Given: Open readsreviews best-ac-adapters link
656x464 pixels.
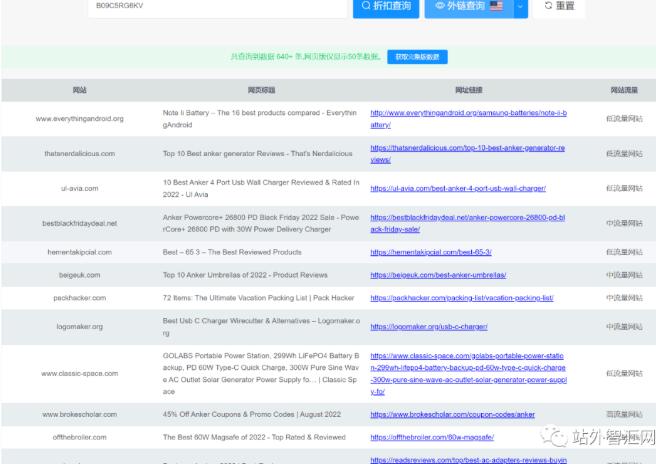Looking at the screenshot, I should click(468, 459).
